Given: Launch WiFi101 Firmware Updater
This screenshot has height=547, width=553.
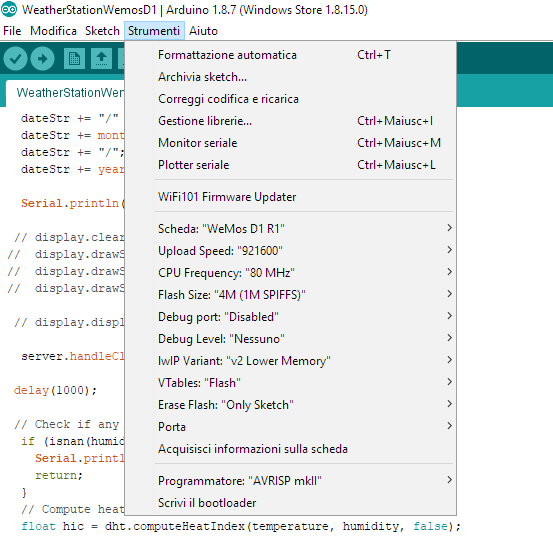Looking at the screenshot, I should coord(291,197).
